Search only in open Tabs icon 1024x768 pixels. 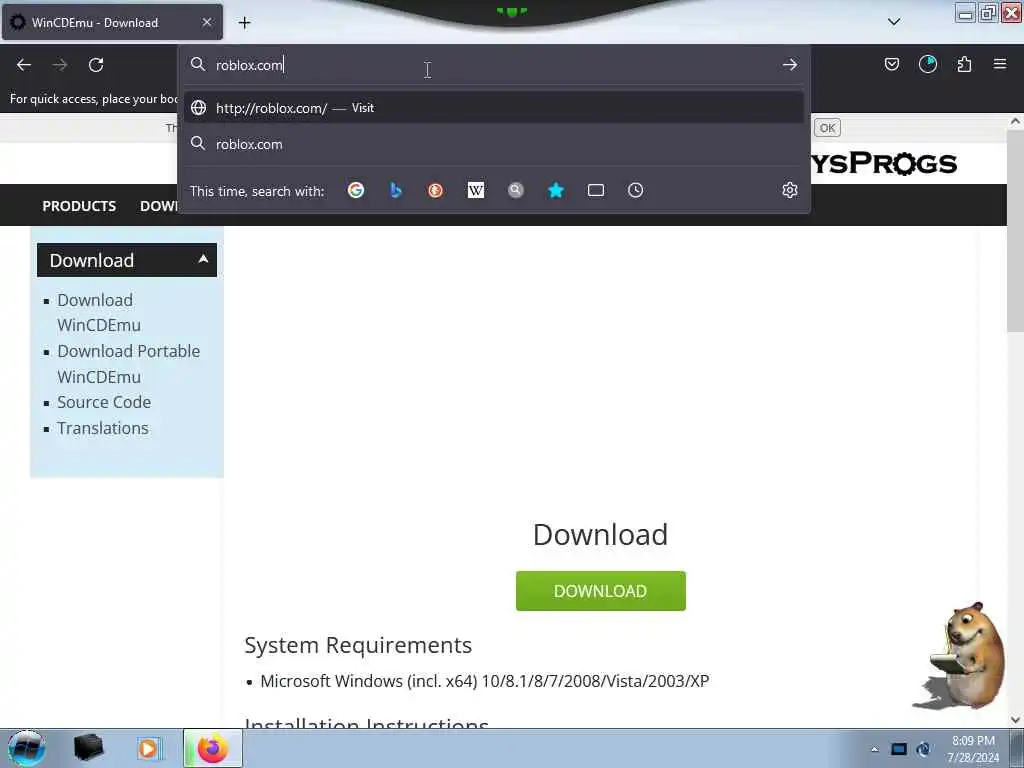[596, 190]
